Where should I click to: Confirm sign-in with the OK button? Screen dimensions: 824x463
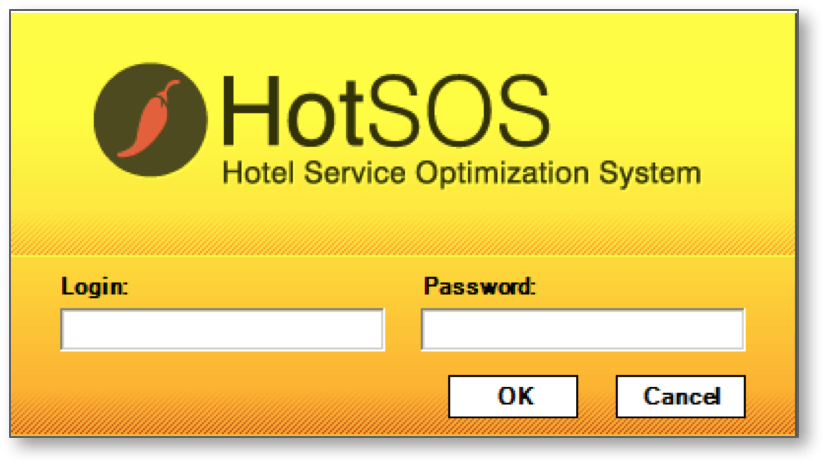(513, 396)
